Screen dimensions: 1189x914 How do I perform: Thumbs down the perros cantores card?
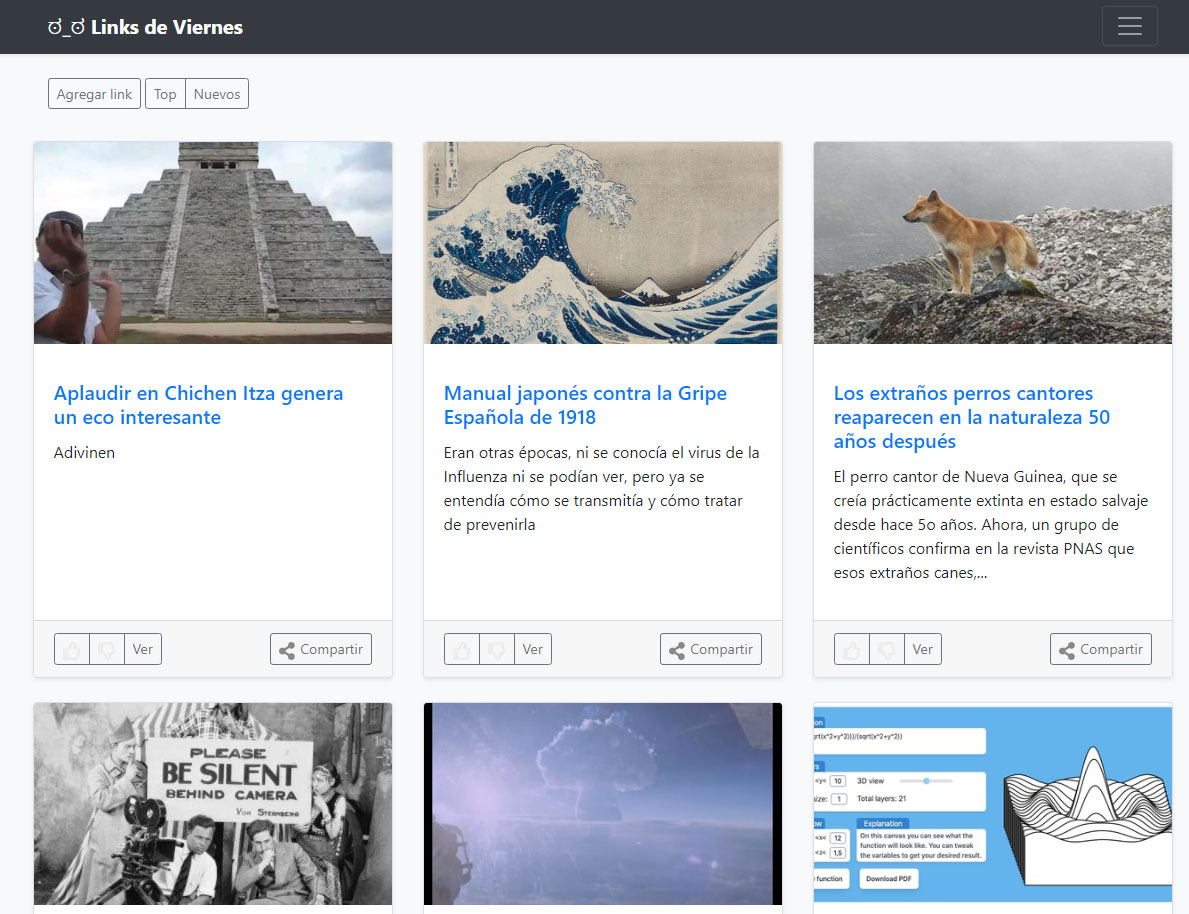coord(886,649)
